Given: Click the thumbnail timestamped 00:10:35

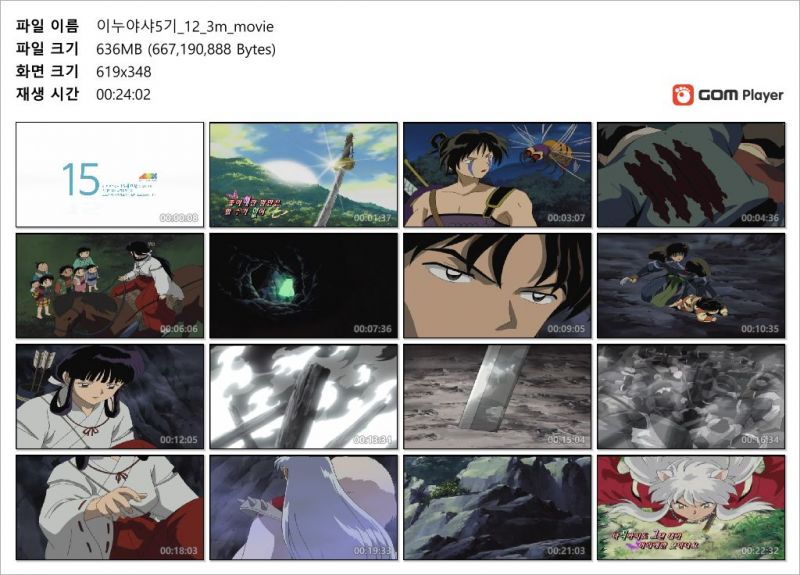Looking at the screenshot, I should [x=691, y=286].
